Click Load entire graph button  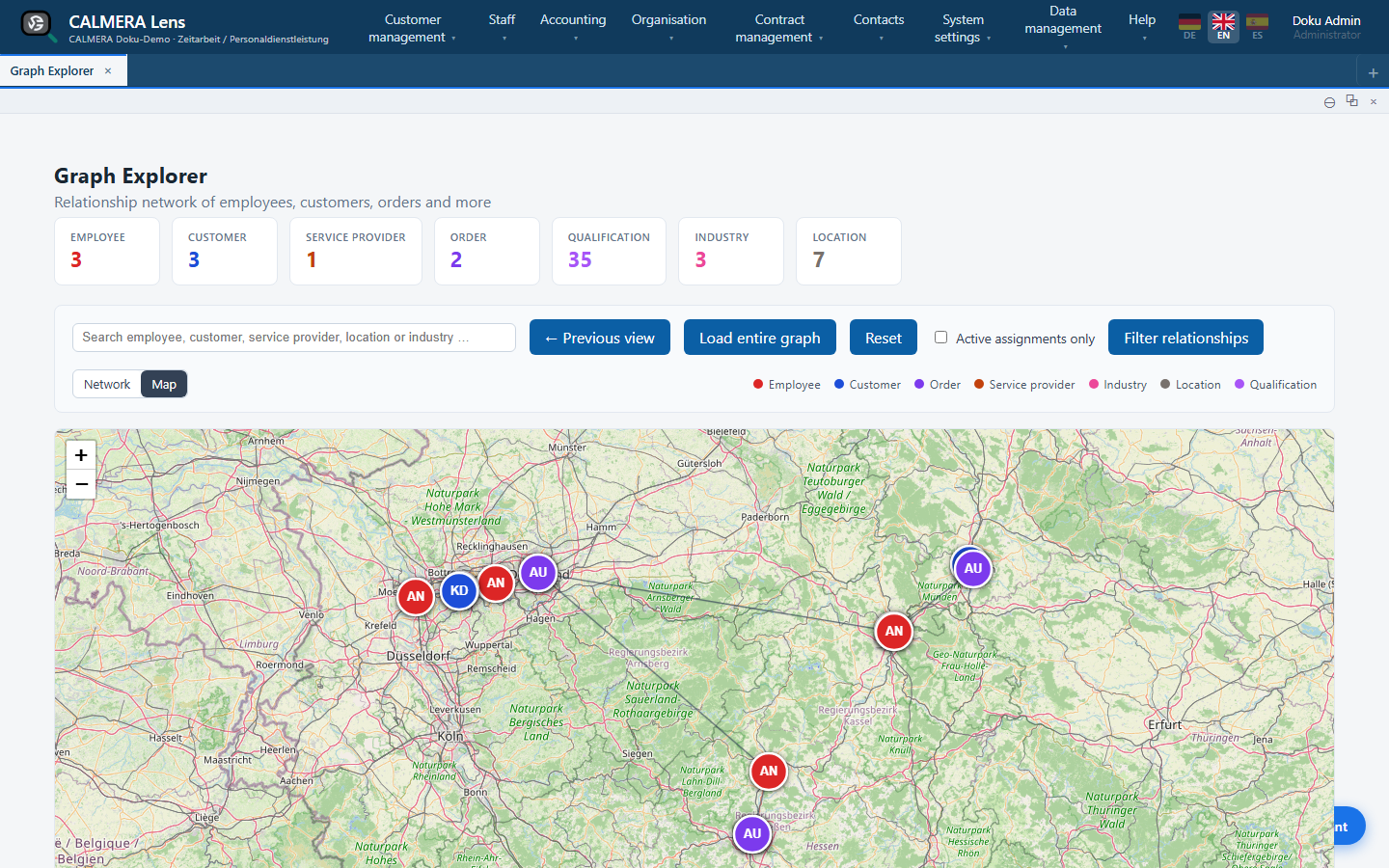point(760,338)
